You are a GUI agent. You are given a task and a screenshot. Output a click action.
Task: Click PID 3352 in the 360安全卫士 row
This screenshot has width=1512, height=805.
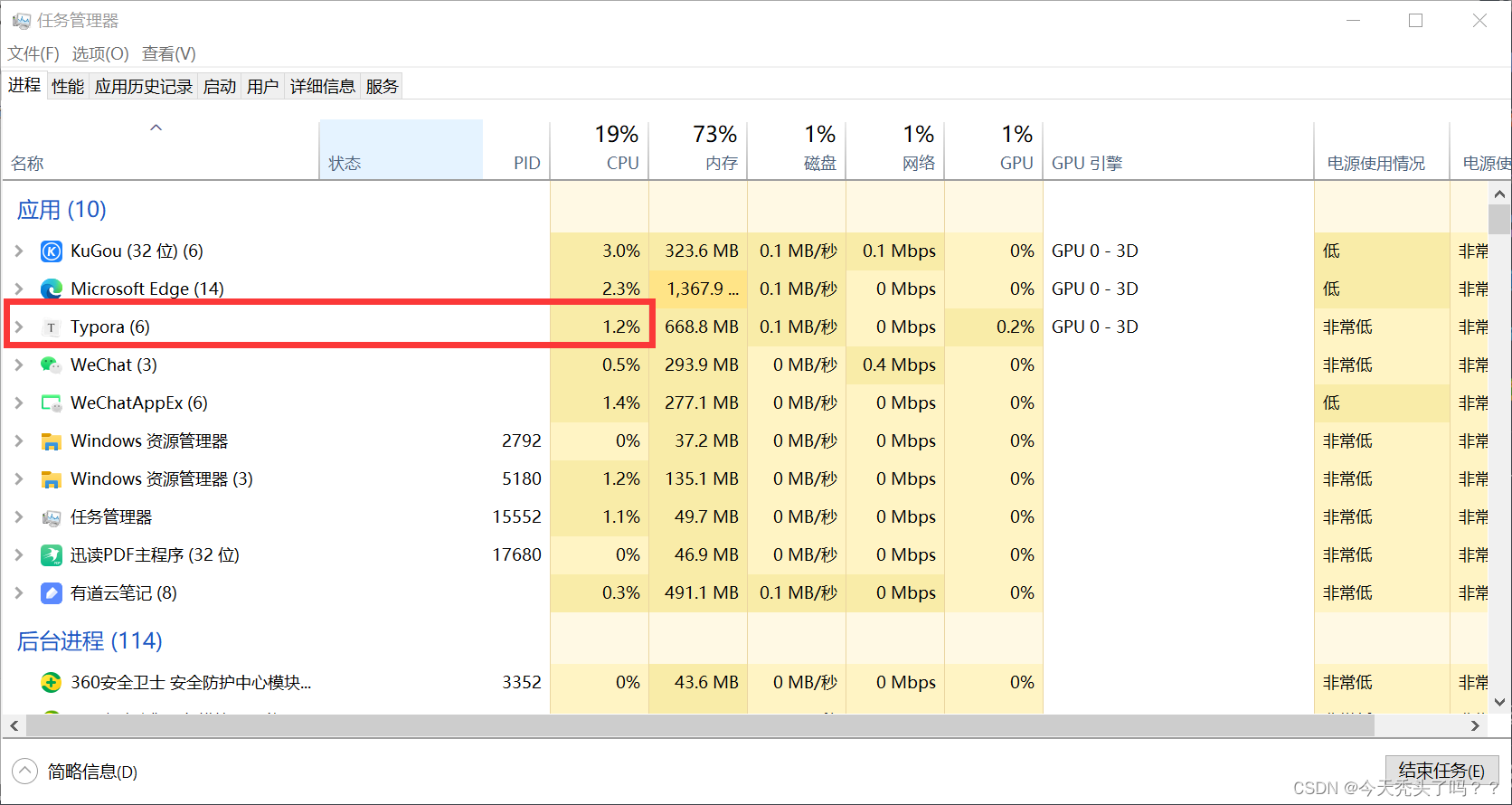point(522,683)
